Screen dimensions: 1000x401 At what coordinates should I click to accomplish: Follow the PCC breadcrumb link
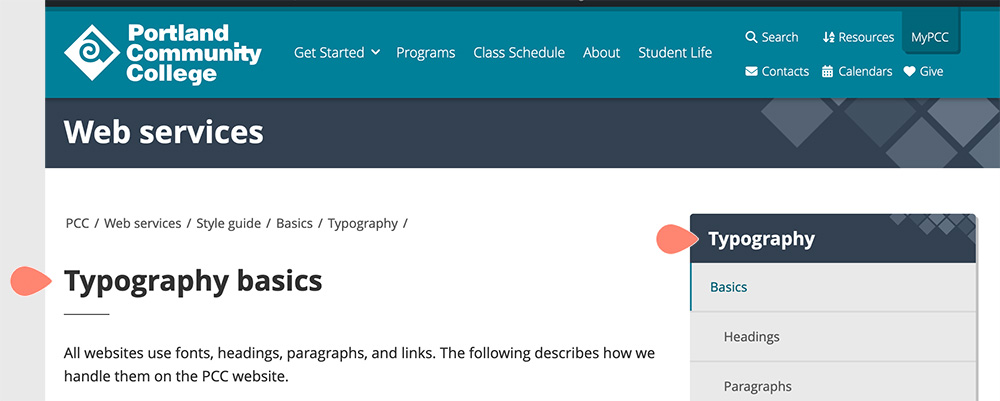(x=77, y=223)
